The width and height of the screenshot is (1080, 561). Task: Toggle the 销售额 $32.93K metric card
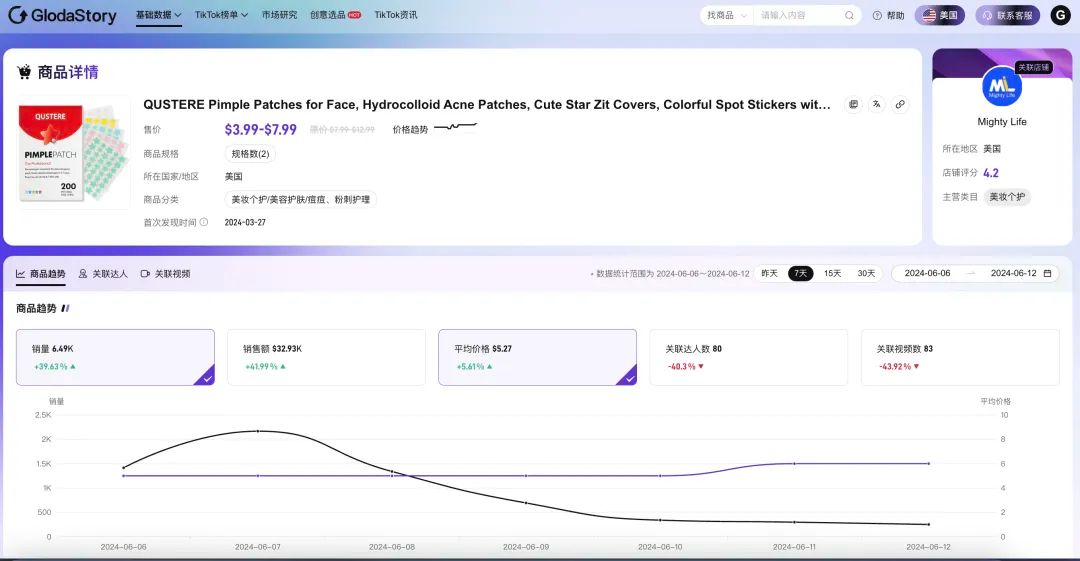coord(326,357)
